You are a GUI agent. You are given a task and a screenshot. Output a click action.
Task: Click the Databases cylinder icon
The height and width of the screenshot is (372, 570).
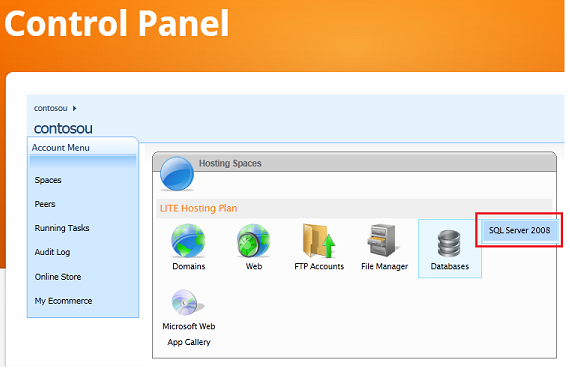point(449,243)
